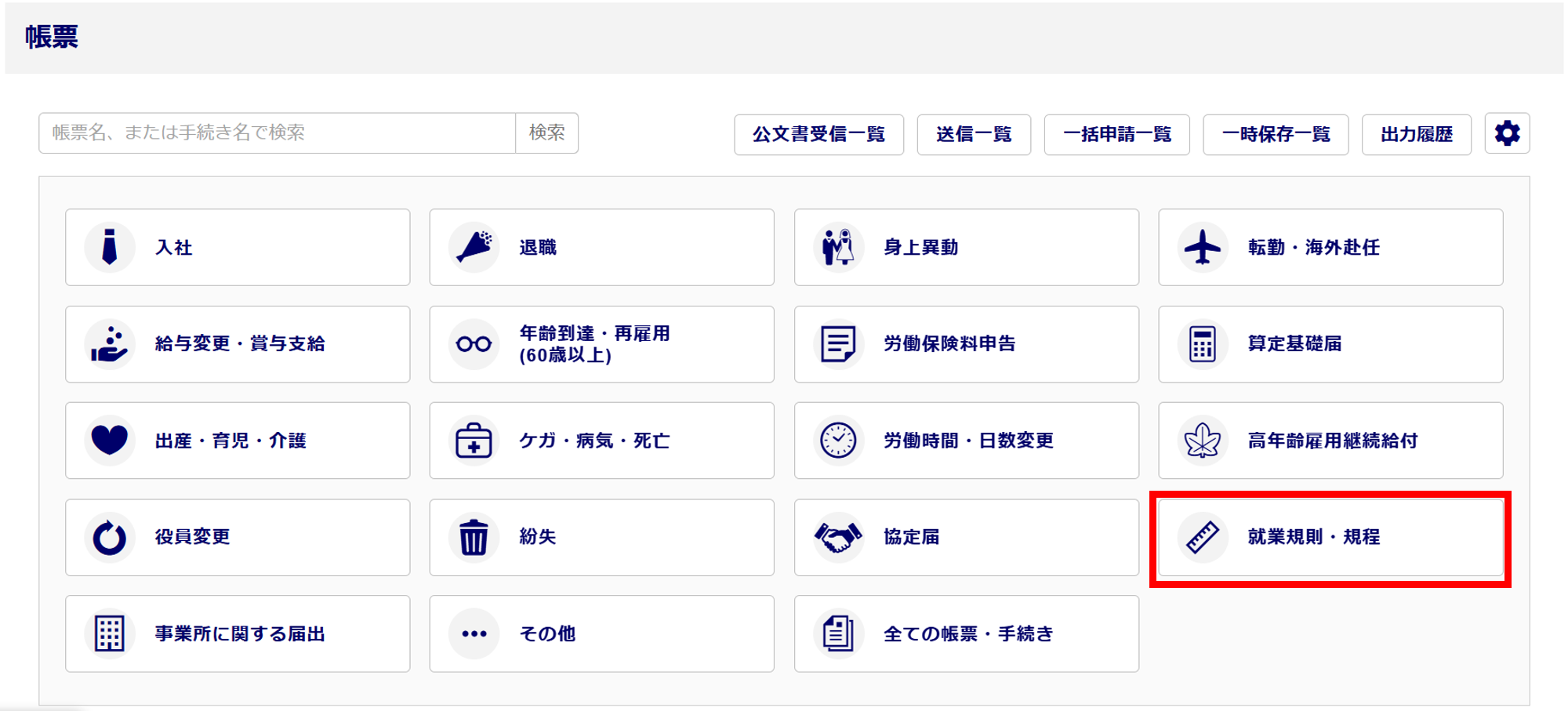1568x711 pixels.
Task: Focus the 帳票名 search field
Action: 277,133
